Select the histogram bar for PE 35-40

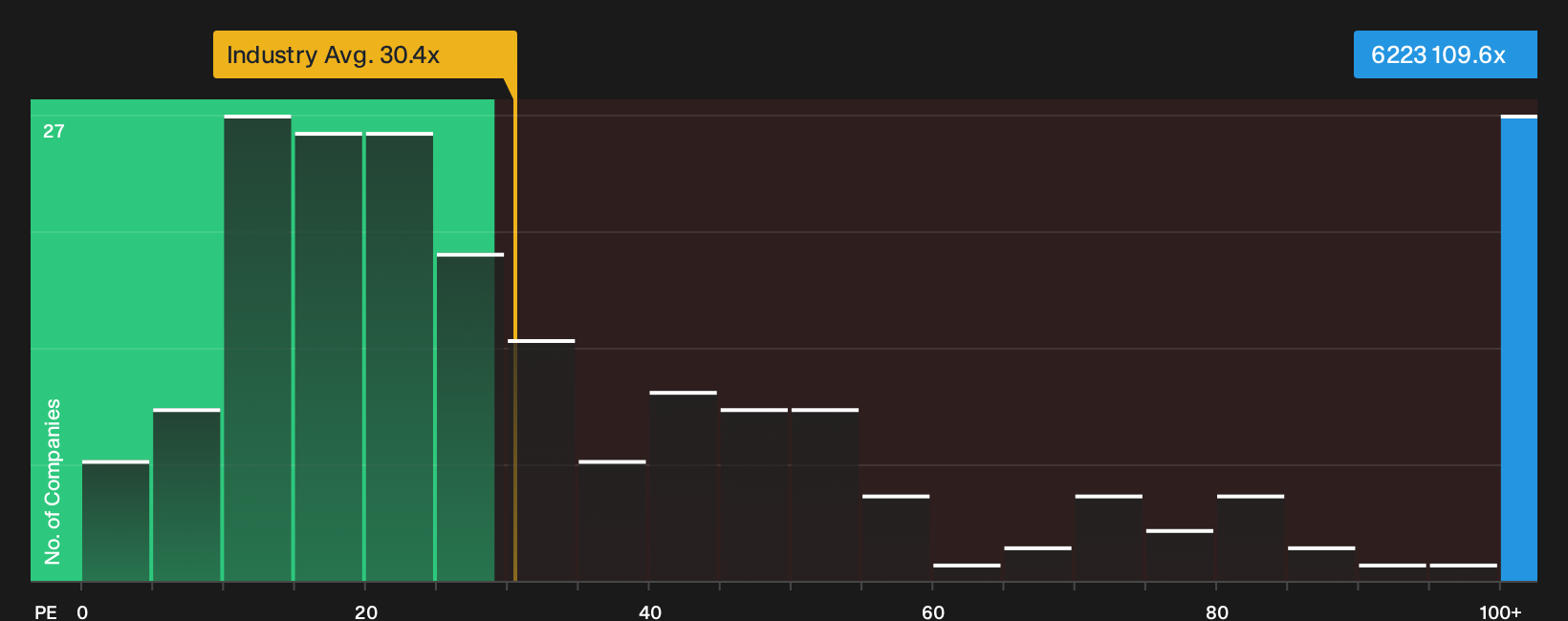tap(612, 521)
